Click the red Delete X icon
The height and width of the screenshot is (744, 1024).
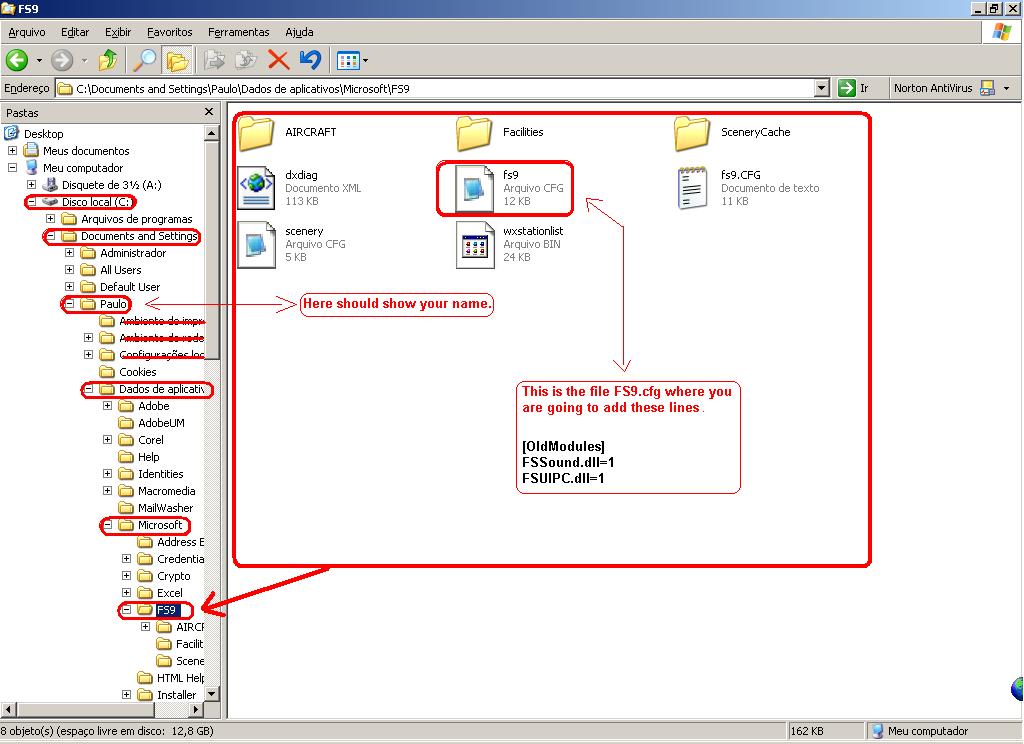(x=279, y=60)
